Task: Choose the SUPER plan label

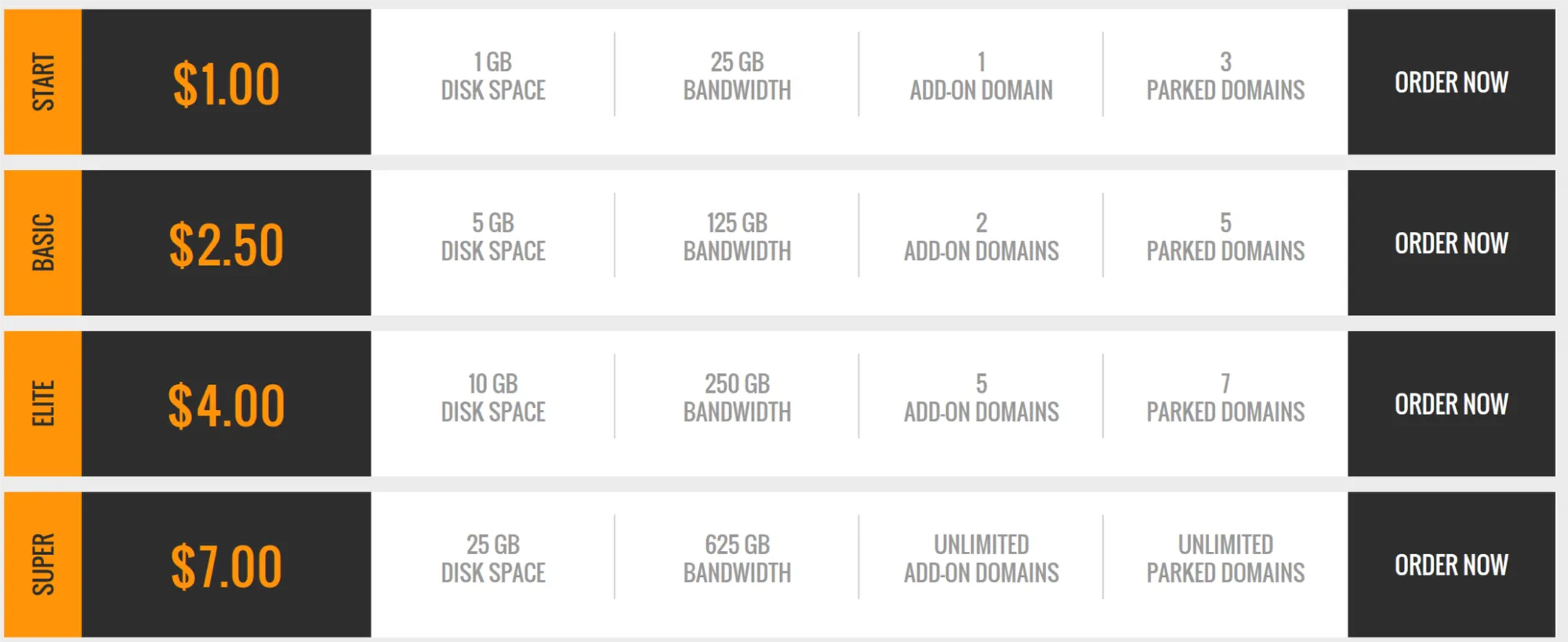Action: pos(43,564)
